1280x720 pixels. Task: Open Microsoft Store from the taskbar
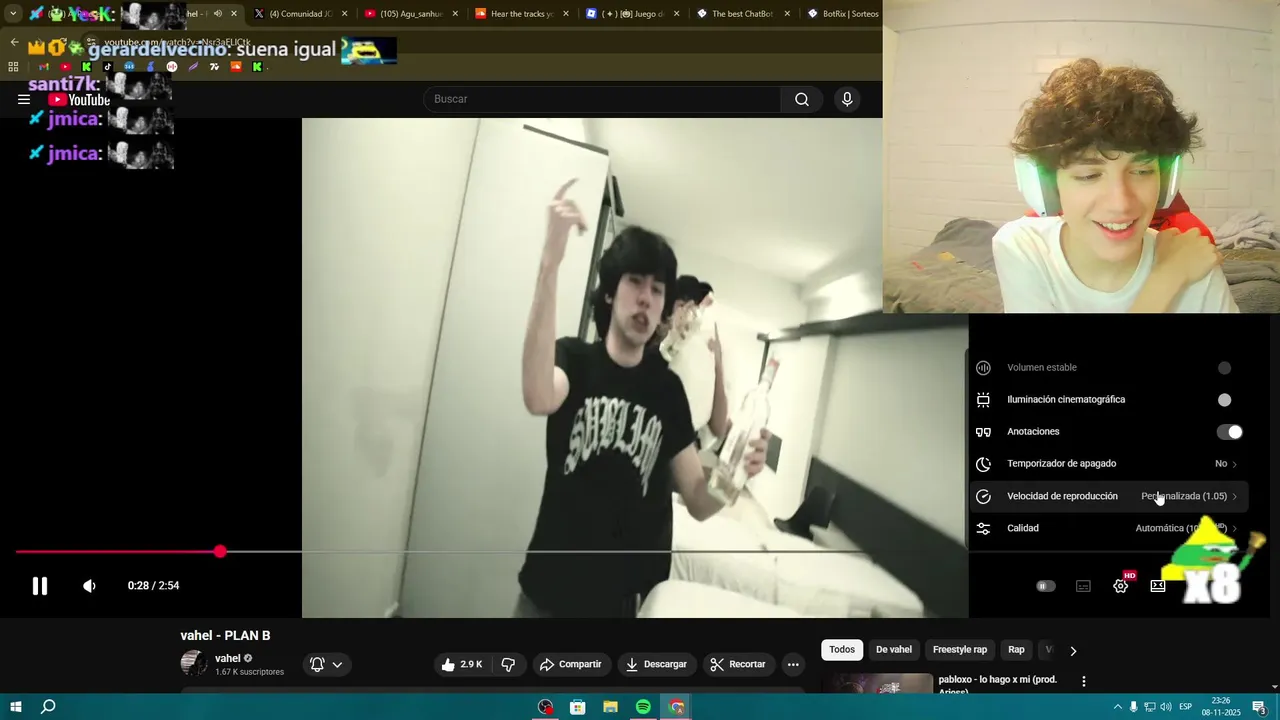(x=577, y=707)
